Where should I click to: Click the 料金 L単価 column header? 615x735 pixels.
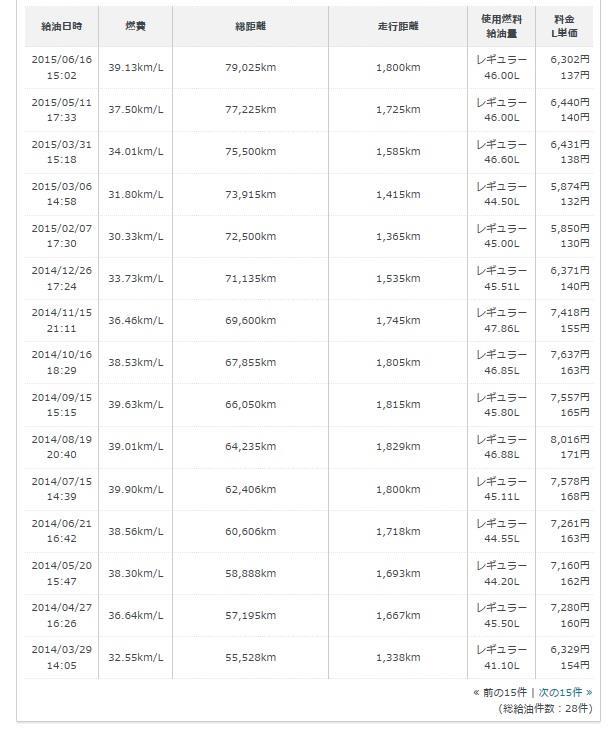tap(564, 26)
